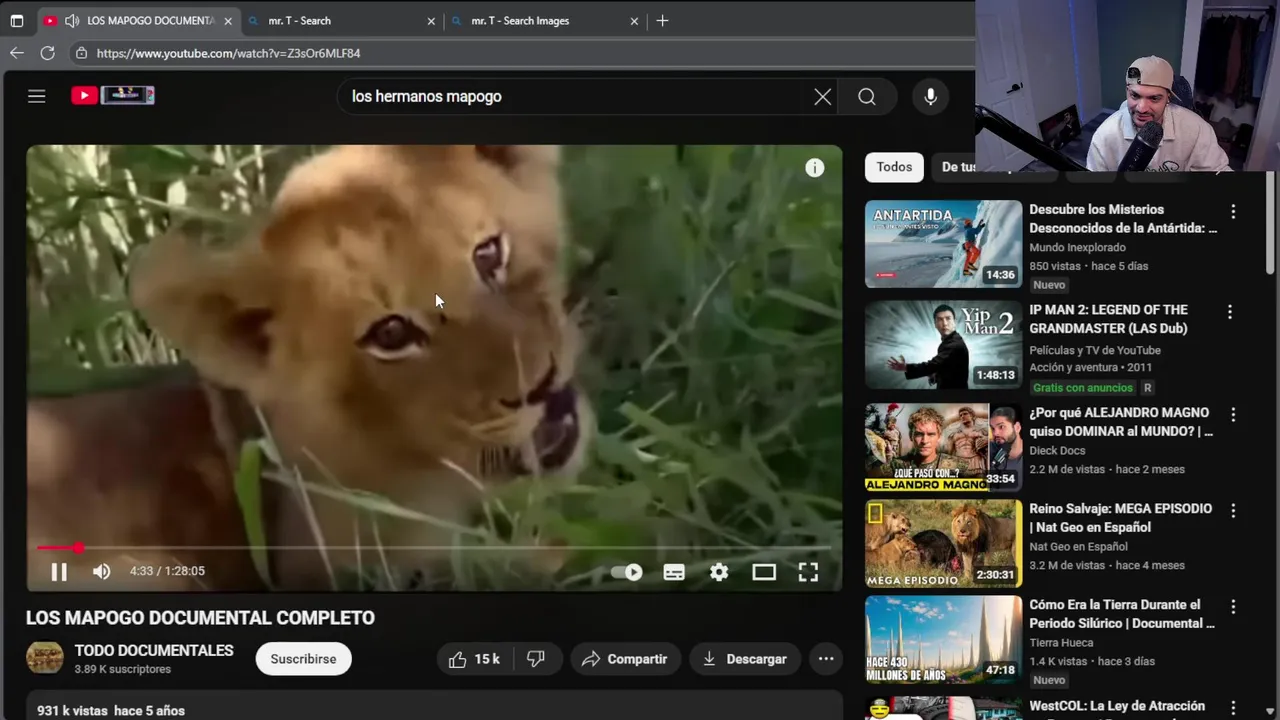The height and width of the screenshot is (720, 1280).
Task: Like the video with thumbs up
Action: pos(474,659)
